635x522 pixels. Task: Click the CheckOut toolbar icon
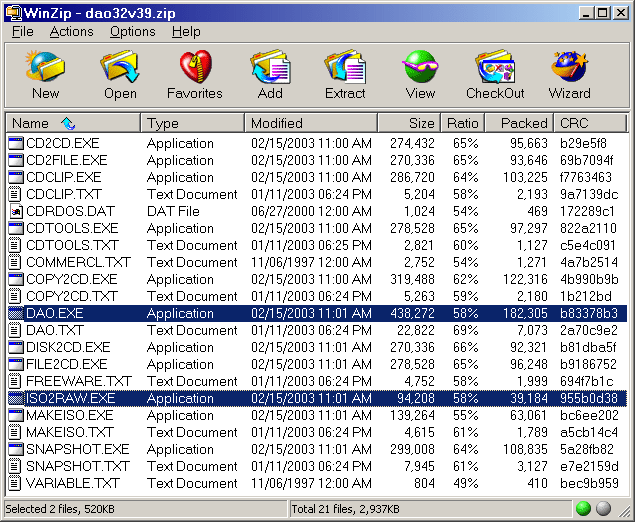pyautogui.click(x=495, y=67)
